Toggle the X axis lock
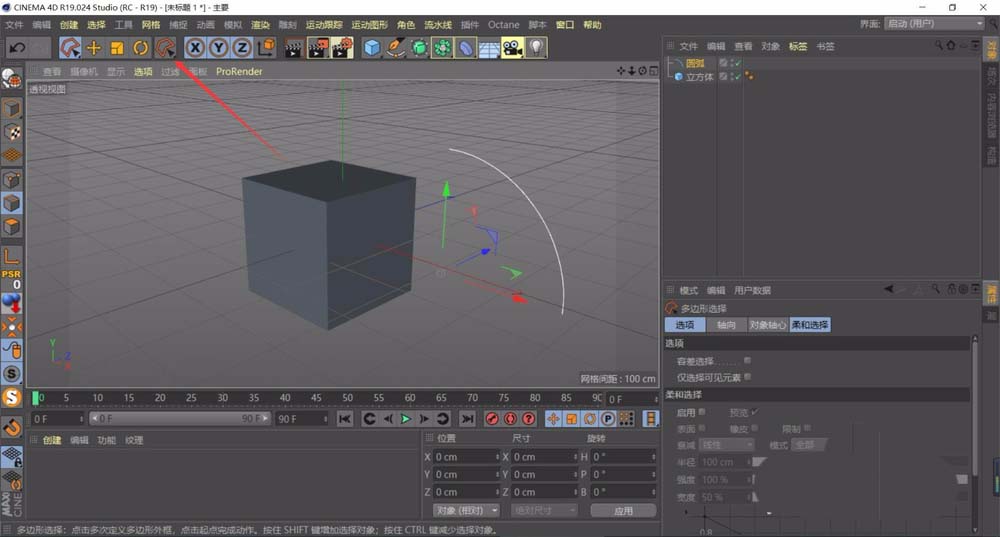This screenshot has height=537, width=1000. point(195,48)
